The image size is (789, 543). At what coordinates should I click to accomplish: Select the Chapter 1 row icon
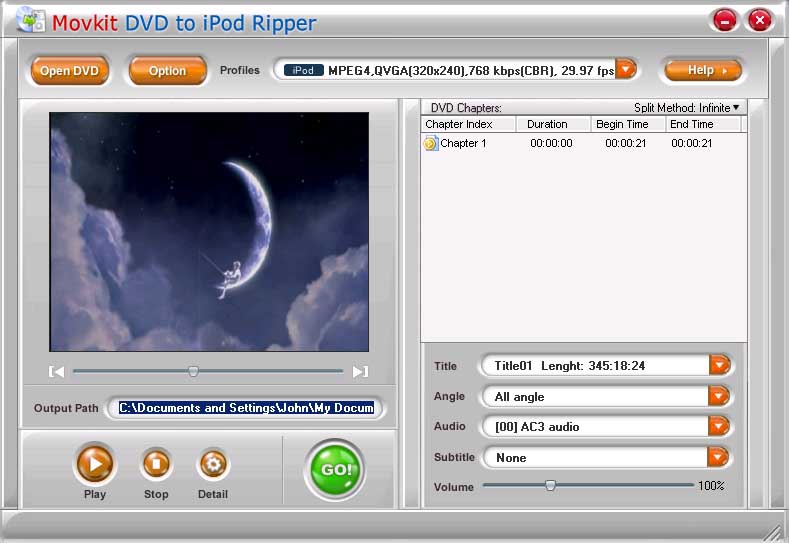click(430, 143)
